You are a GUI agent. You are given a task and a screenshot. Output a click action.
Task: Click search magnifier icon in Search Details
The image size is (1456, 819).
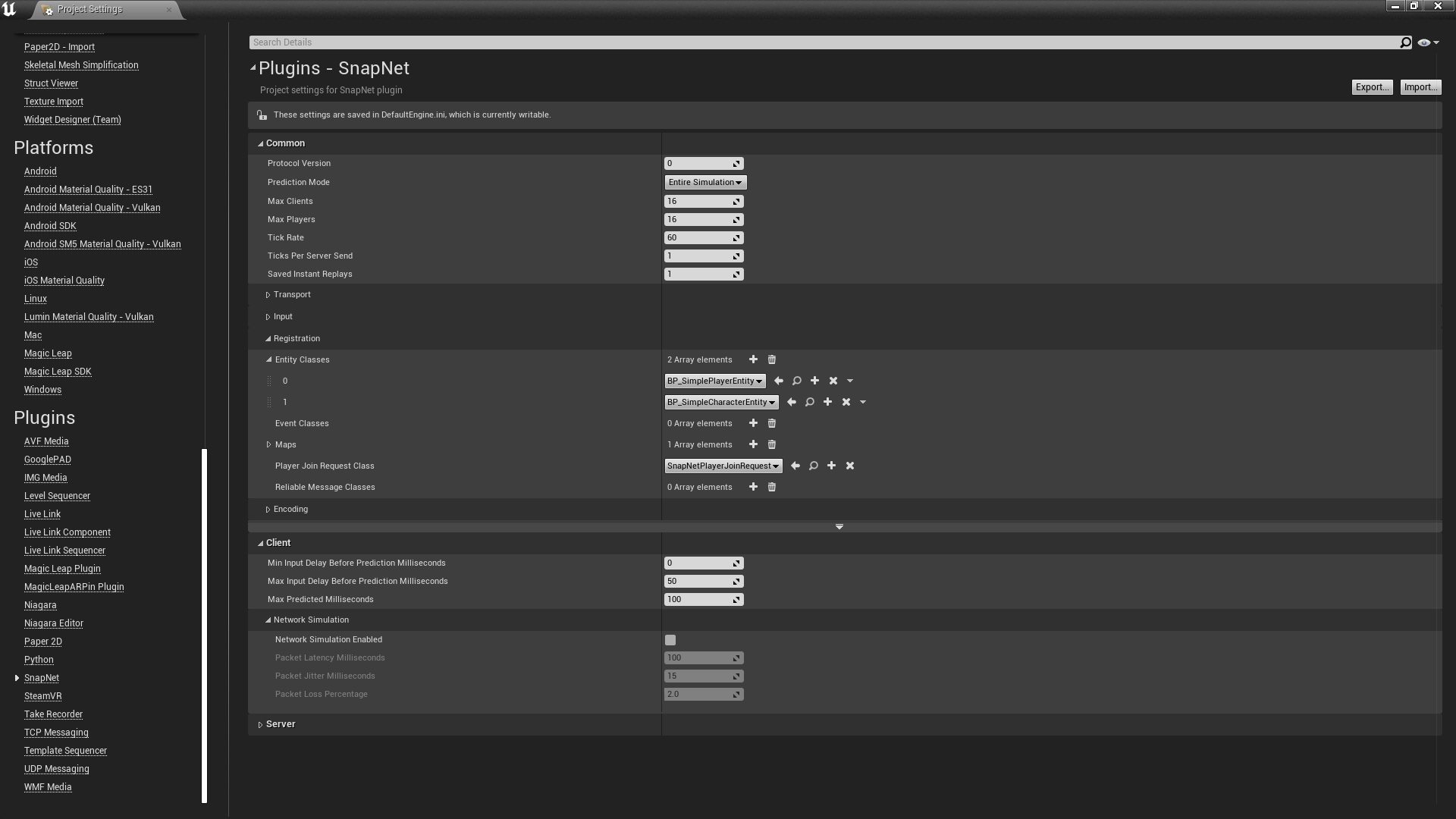(1405, 42)
